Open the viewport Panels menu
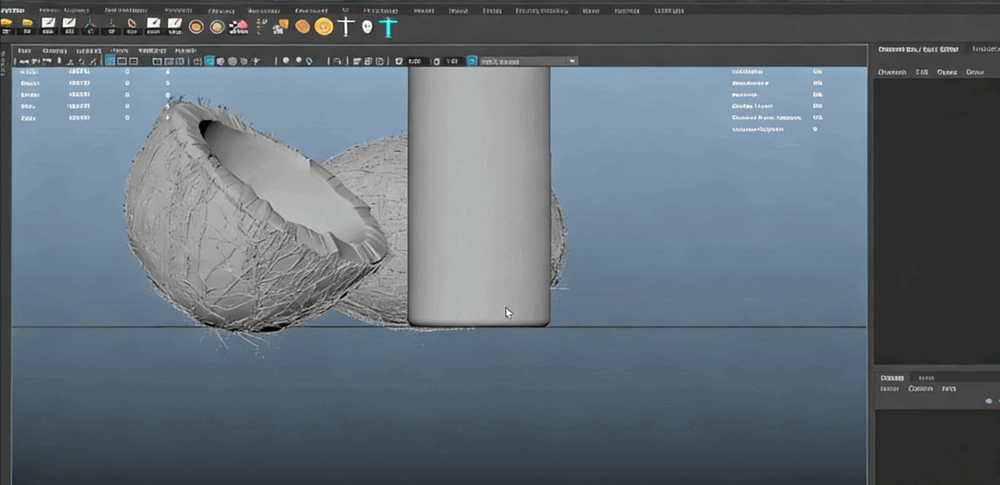This screenshot has width=1000, height=485. (x=185, y=49)
